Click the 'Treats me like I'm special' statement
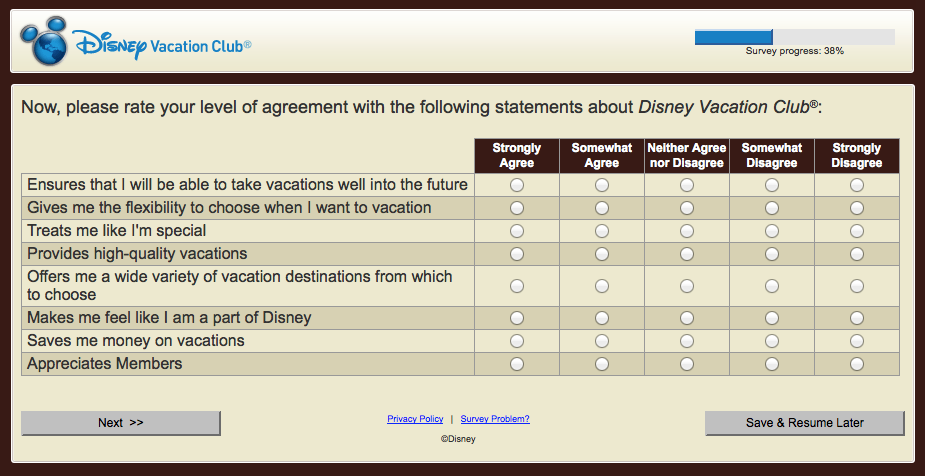 point(117,231)
